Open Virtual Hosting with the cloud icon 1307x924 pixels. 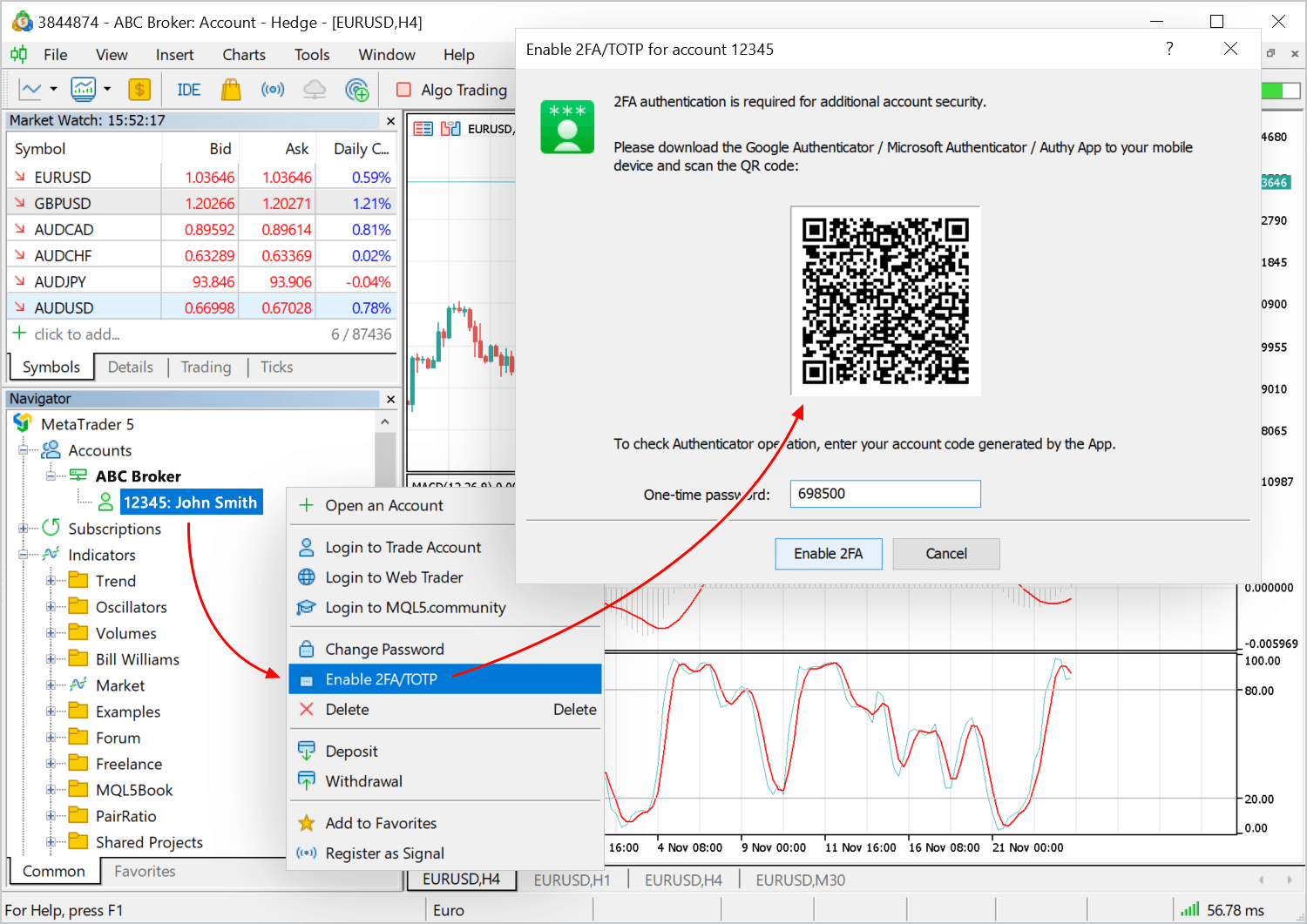coord(314,89)
